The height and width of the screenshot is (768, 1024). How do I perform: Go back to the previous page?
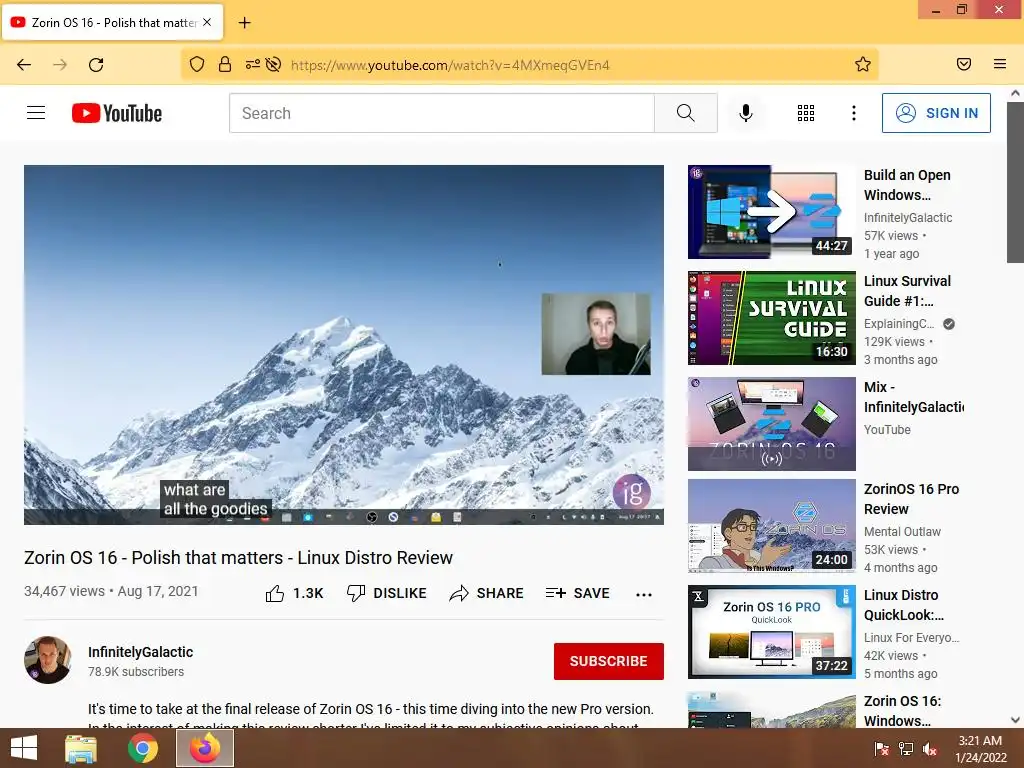(24, 65)
